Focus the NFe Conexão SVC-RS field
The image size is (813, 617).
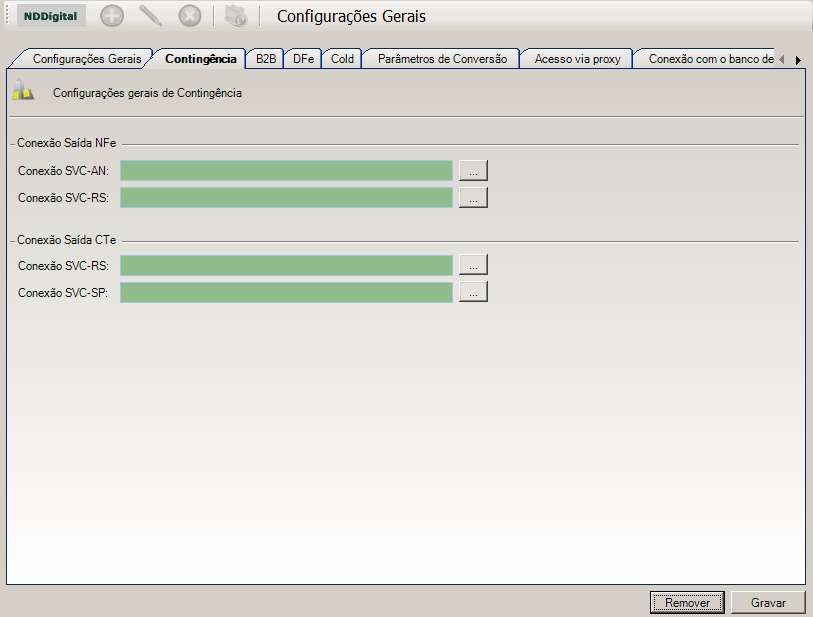pyautogui.click(x=286, y=198)
